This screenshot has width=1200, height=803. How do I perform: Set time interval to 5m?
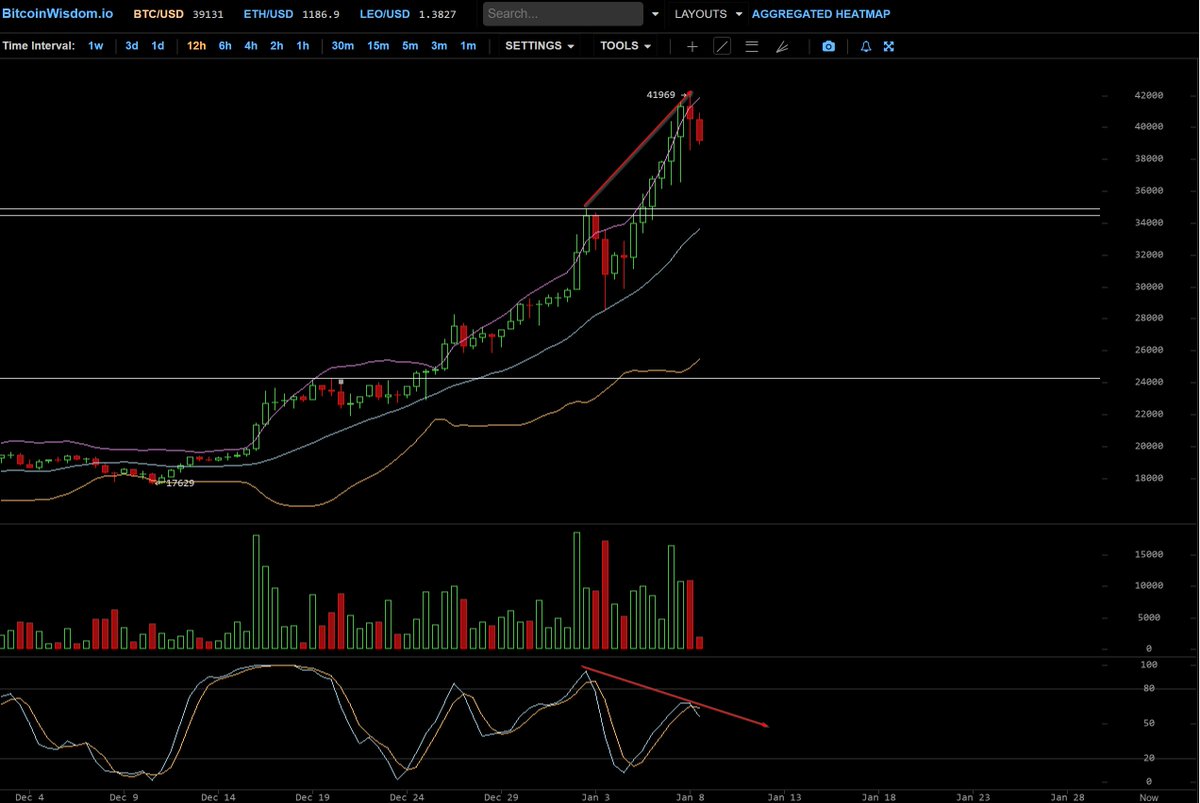(x=410, y=46)
